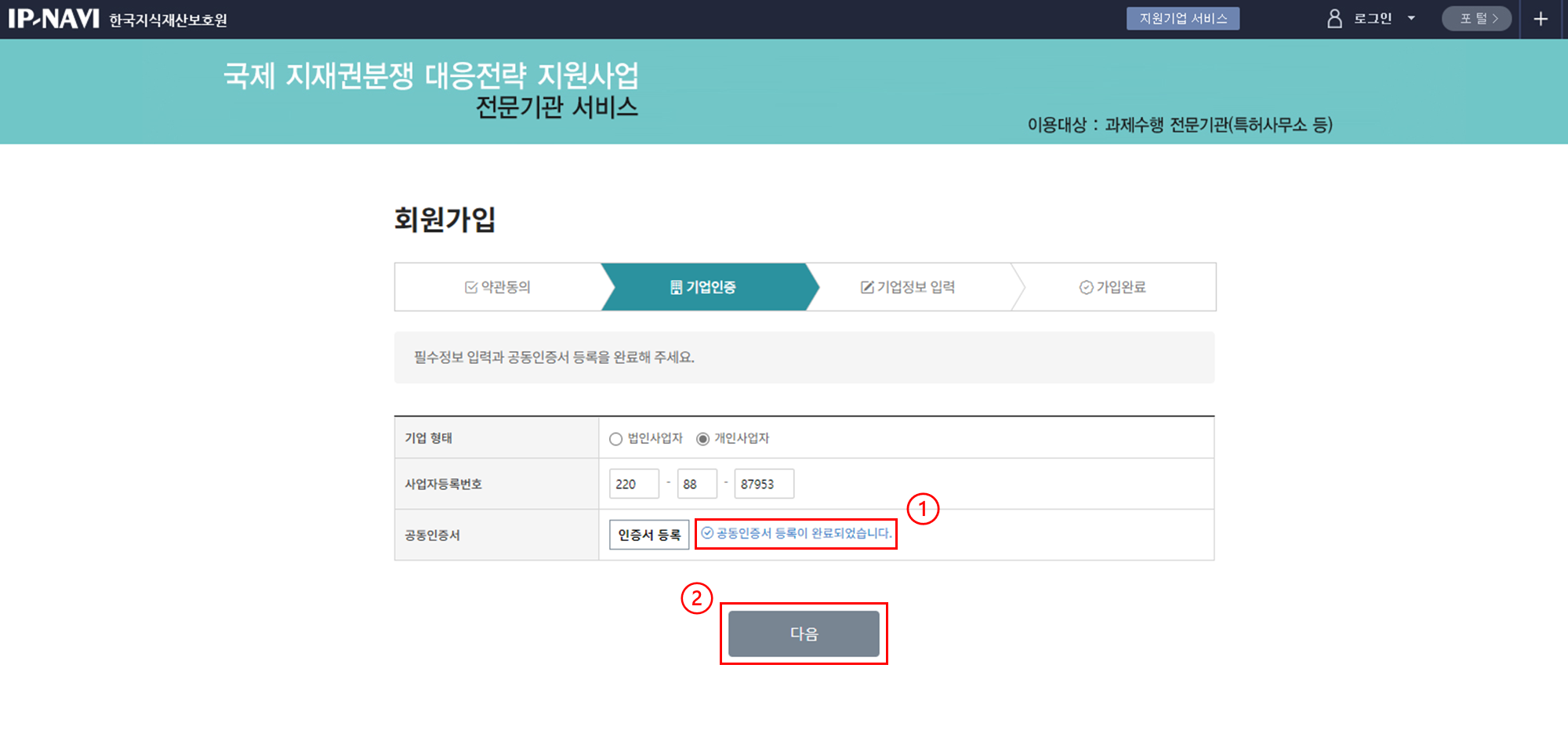This screenshot has width=1568, height=730.
Task: Click the blue certificate-complete check icon
Action: point(707,533)
